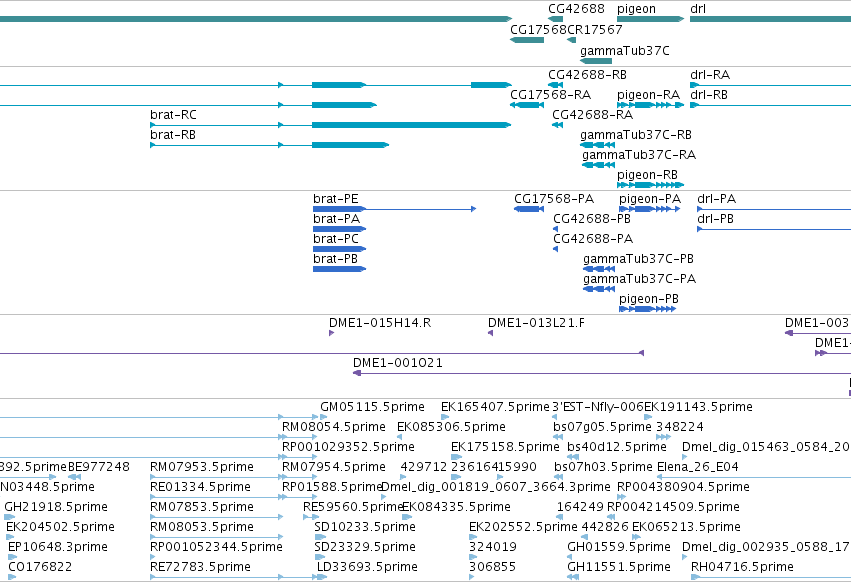Click EST RE01334.5prime
Screen dimensions: 851x582
tap(200, 488)
